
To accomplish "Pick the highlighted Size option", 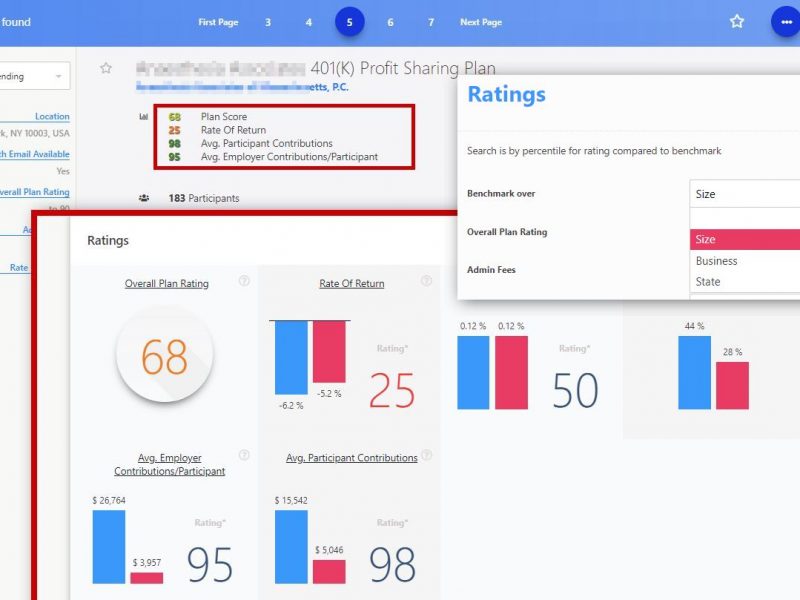I will [x=744, y=240].
